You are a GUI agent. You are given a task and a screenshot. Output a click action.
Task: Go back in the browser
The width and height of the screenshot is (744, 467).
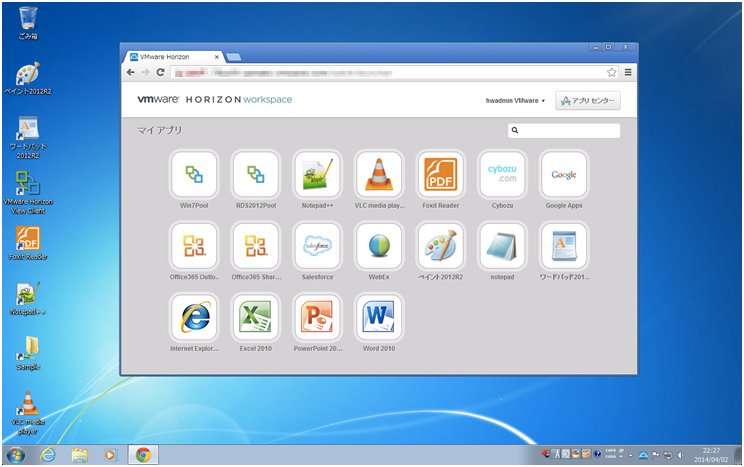(x=131, y=72)
